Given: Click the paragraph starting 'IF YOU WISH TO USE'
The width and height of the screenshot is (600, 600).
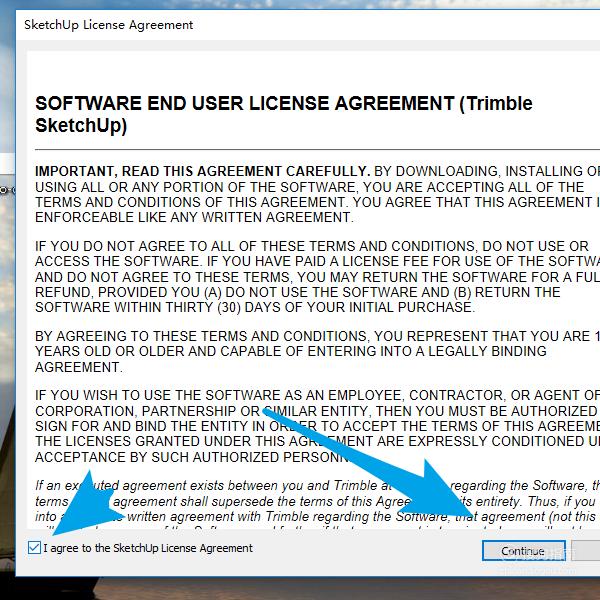Looking at the screenshot, I should point(317,426).
